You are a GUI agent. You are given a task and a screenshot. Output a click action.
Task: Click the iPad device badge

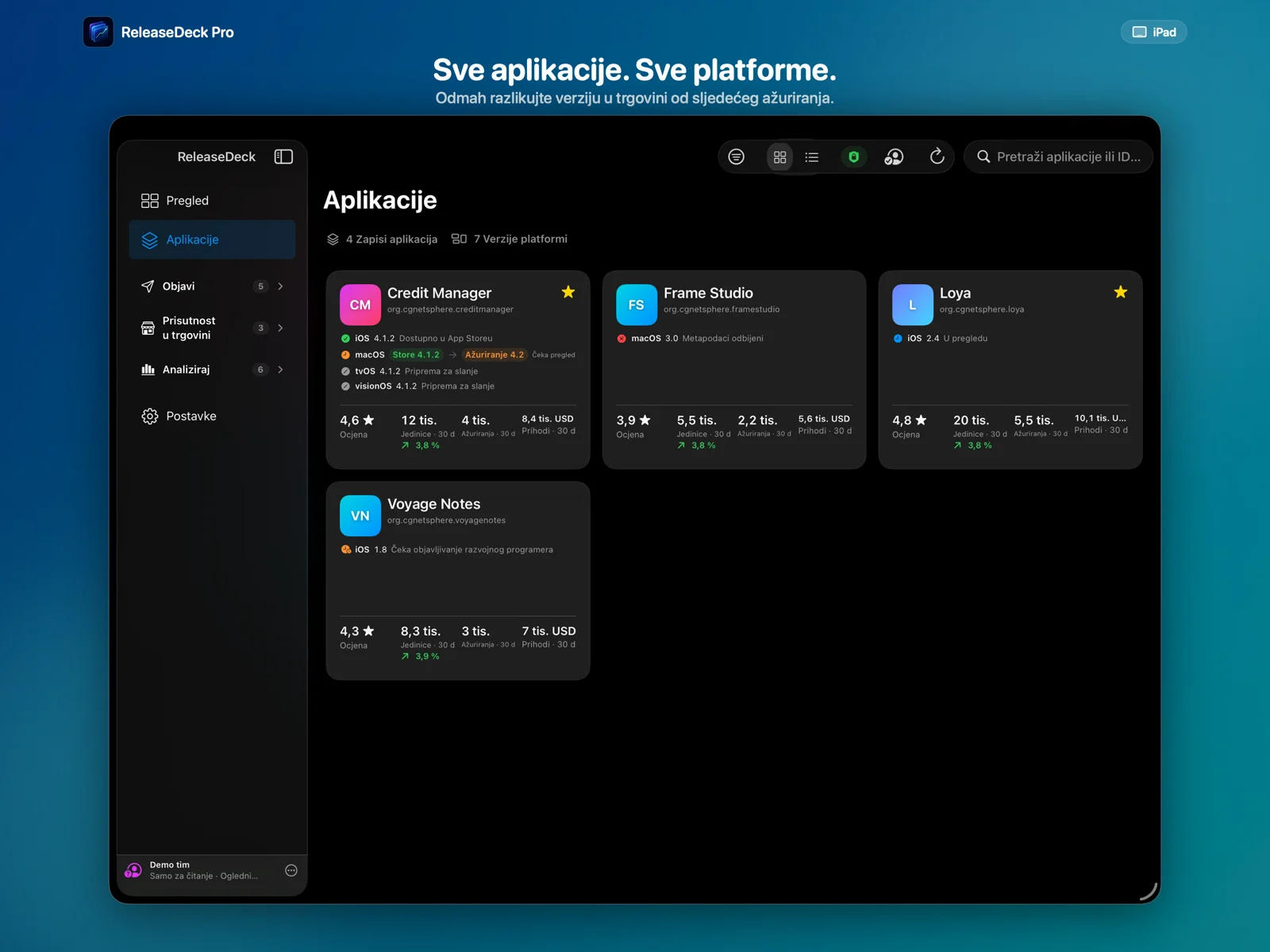point(1153,32)
